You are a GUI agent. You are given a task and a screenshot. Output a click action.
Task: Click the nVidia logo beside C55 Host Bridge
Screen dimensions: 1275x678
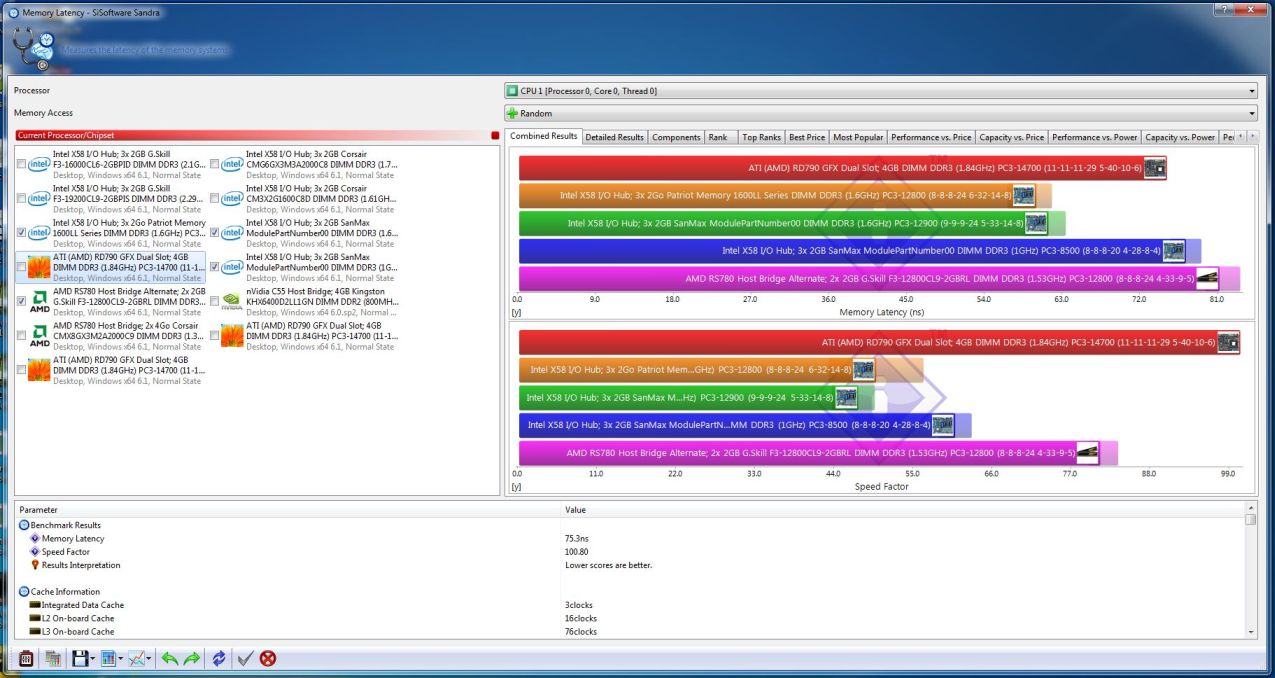pos(232,300)
